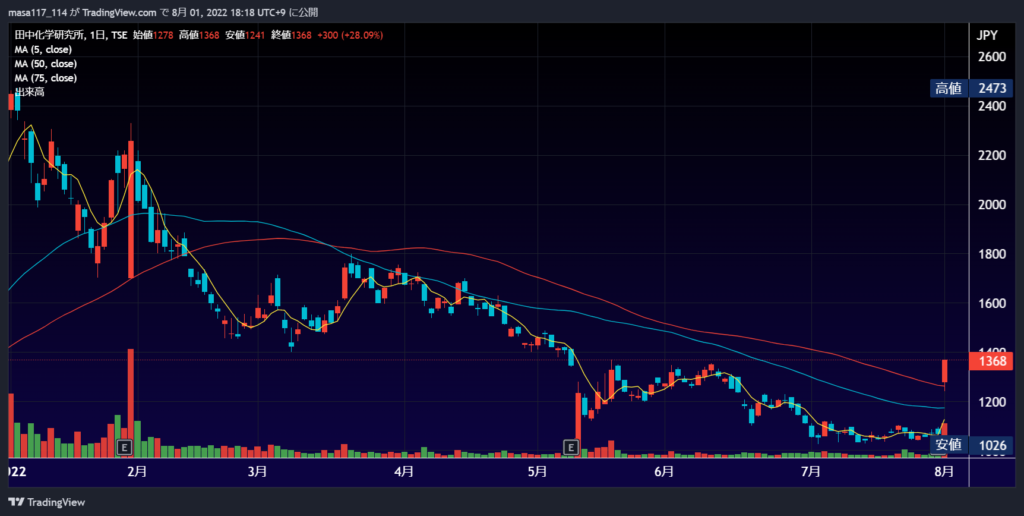Click the 1600 price axis value
The height and width of the screenshot is (516, 1024).
(992, 303)
